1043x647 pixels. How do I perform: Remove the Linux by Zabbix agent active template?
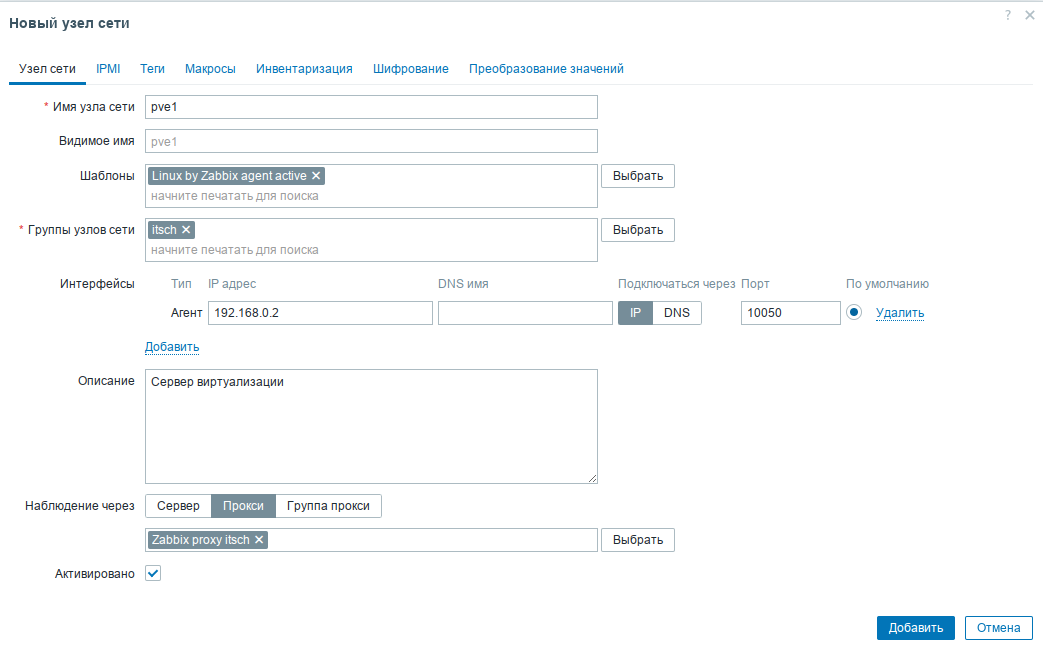(x=315, y=175)
